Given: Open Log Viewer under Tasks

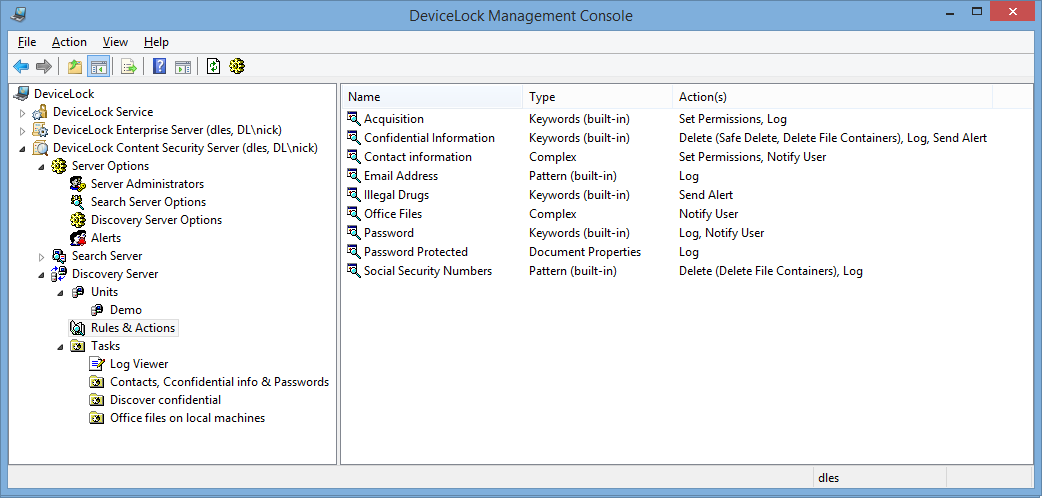Looking at the screenshot, I should click(139, 364).
